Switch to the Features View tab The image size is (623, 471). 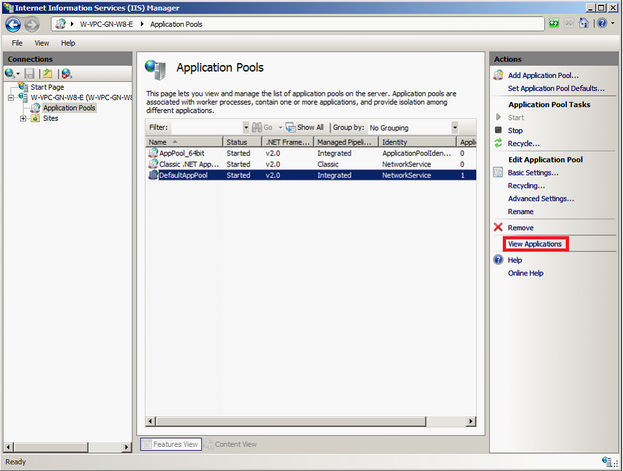coord(171,444)
